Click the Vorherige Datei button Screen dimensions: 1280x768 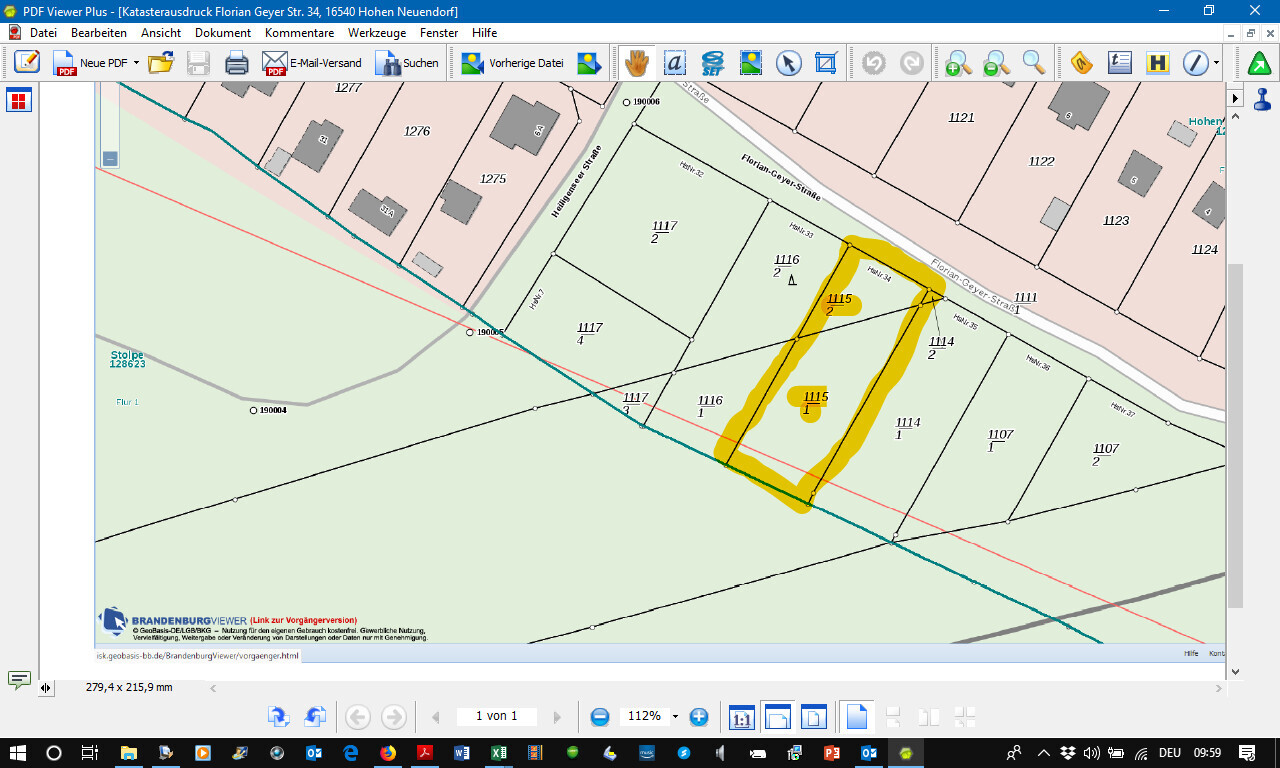pos(513,63)
